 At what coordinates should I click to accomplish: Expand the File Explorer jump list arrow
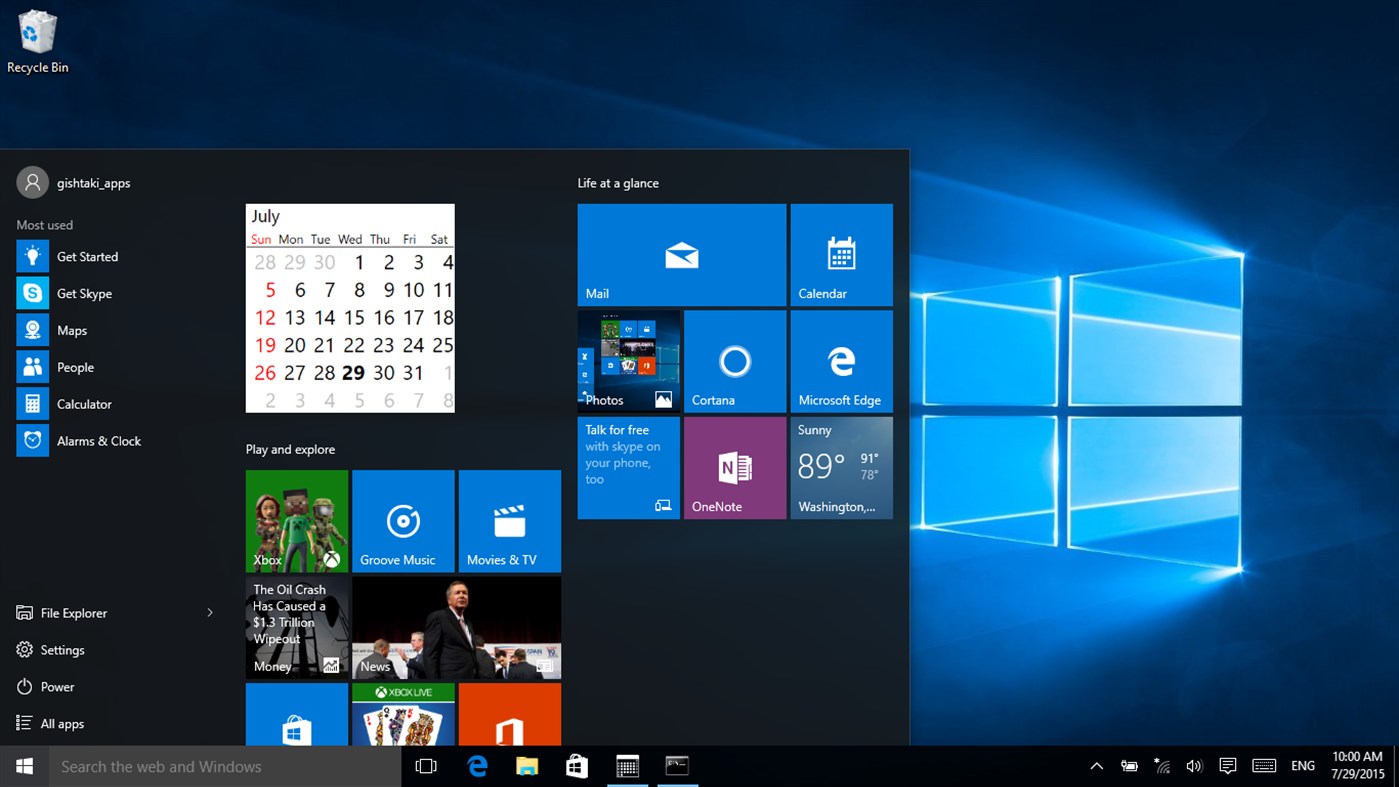(x=209, y=612)
